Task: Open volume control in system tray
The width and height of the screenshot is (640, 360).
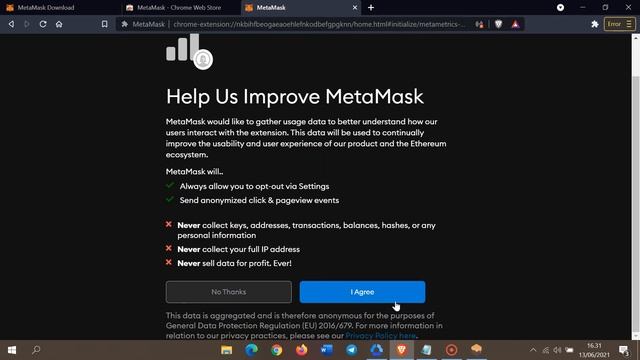Action: (557, 350)
